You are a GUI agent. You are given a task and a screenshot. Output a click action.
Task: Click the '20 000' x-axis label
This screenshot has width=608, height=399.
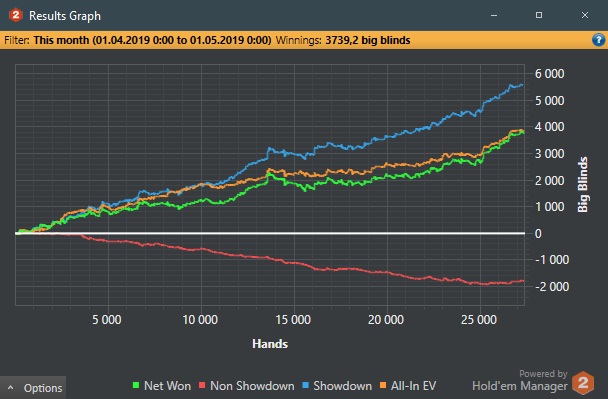tap(386, 320)
